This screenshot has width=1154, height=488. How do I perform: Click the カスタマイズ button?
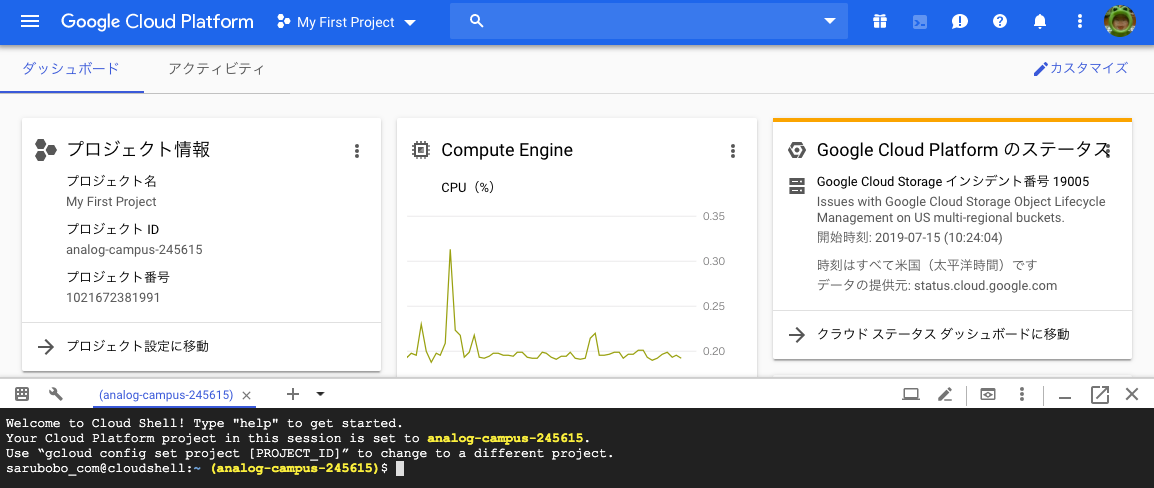[1080, 68]
